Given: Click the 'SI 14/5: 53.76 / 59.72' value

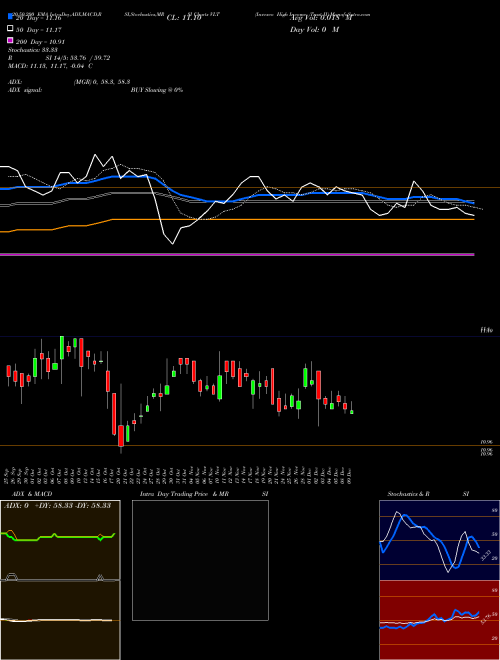Looking at the screenshot, I should tap(78, 58).
